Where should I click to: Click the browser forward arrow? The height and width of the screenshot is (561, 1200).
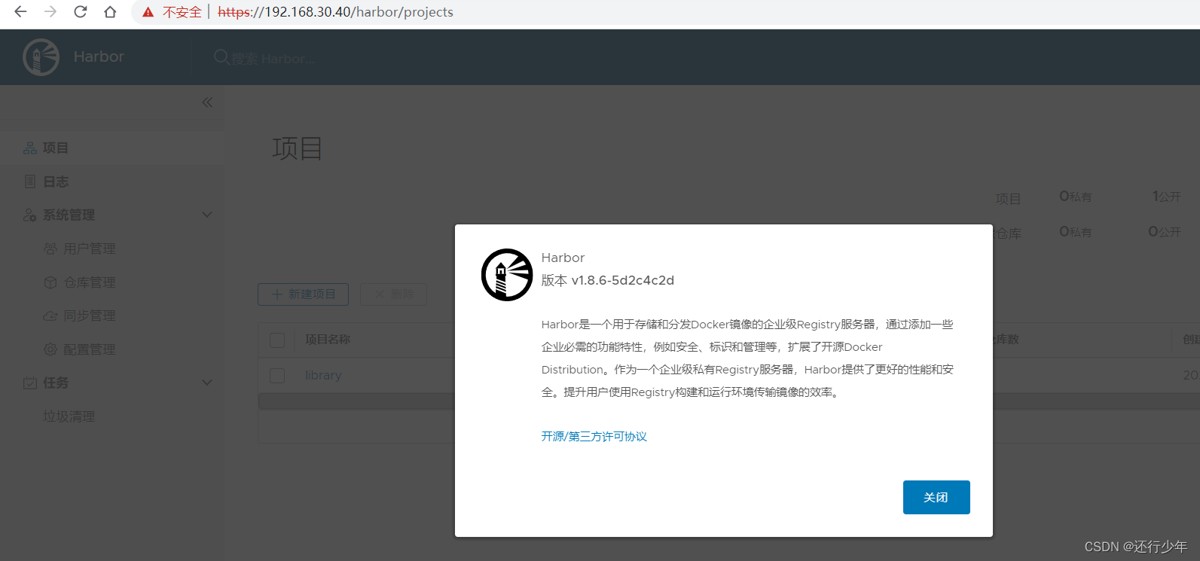pyautogui.click(x=51, y=13)
